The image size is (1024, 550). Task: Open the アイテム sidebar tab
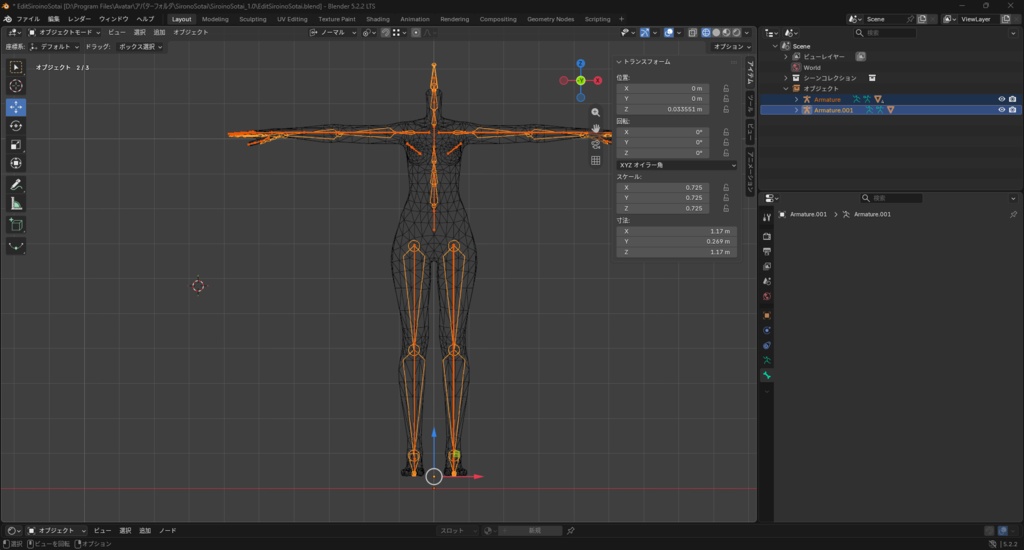pos(750,73)
